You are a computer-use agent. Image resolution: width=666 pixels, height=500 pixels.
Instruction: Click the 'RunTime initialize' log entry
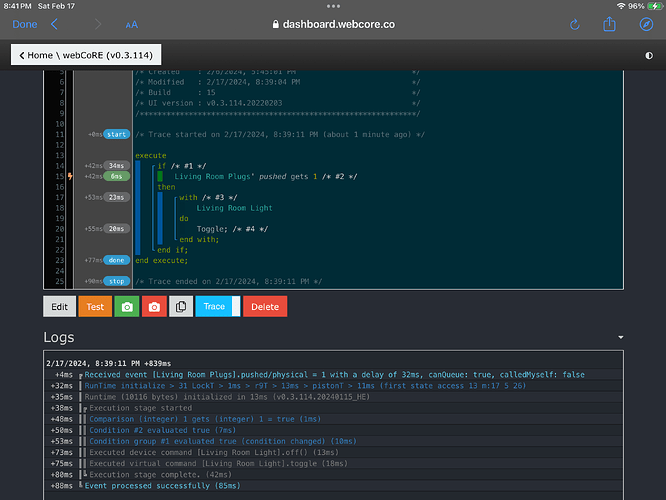[305, 386]
